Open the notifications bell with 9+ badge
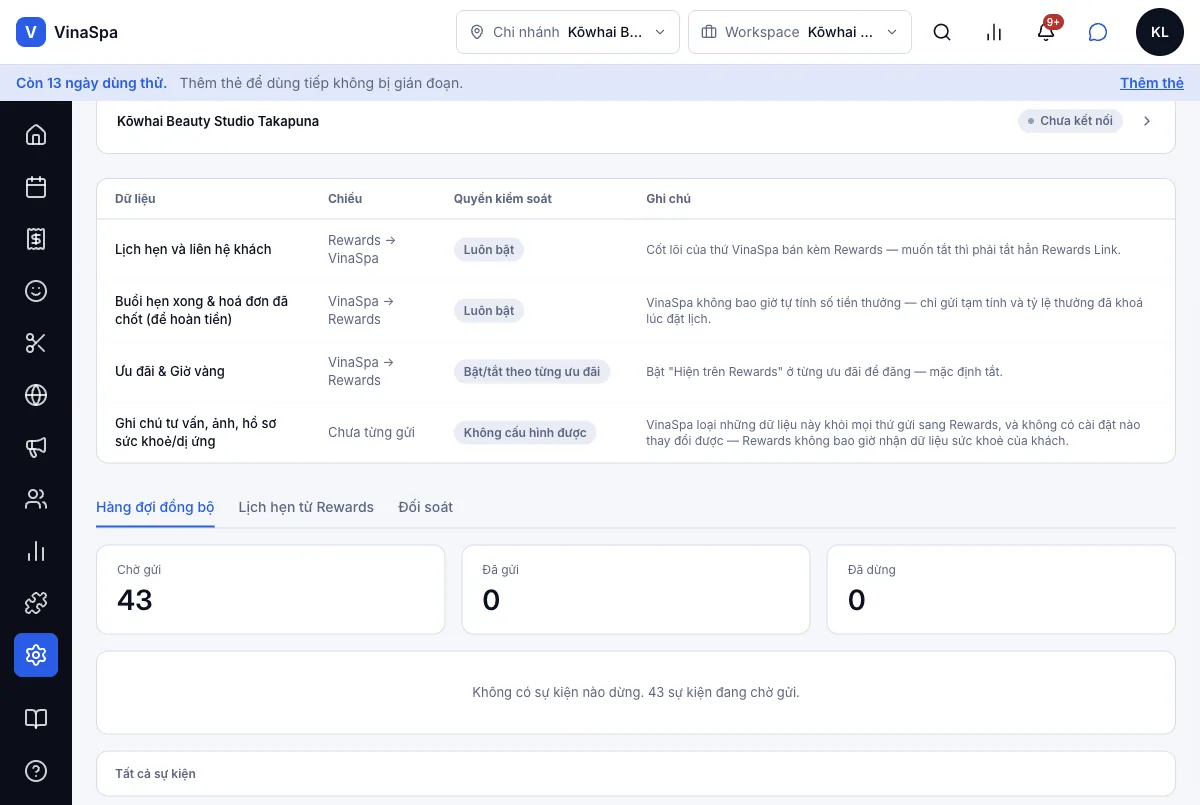This screenshot has height=805, width=1200. coord(1046,32)
